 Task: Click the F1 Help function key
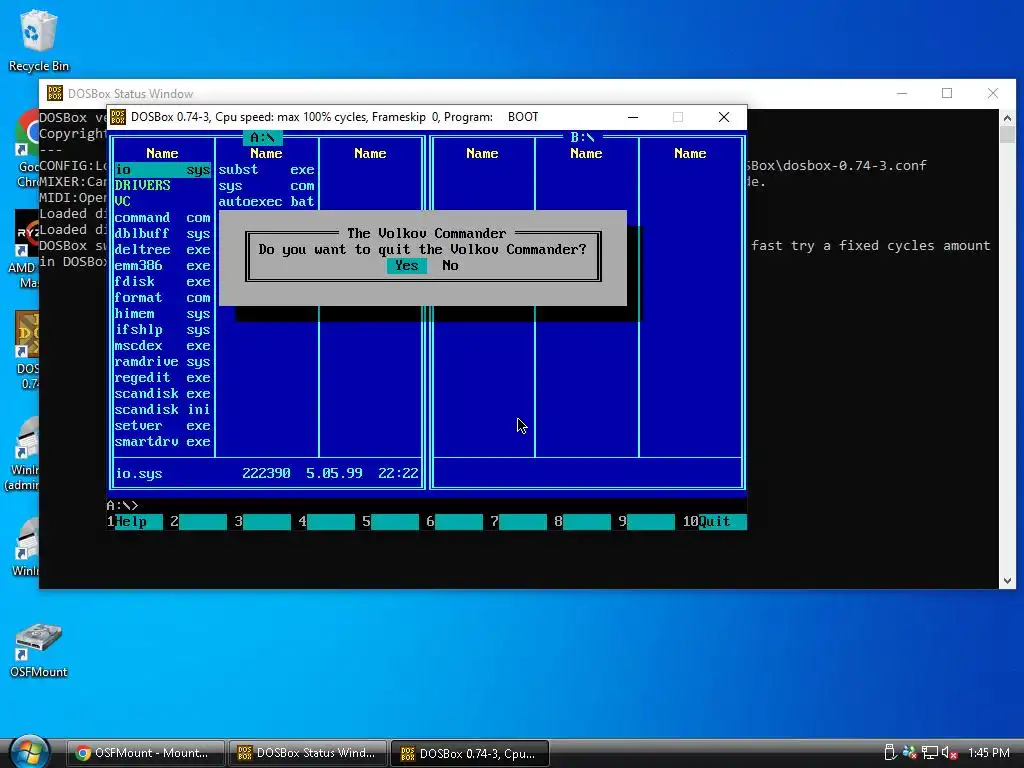[135, 521]
